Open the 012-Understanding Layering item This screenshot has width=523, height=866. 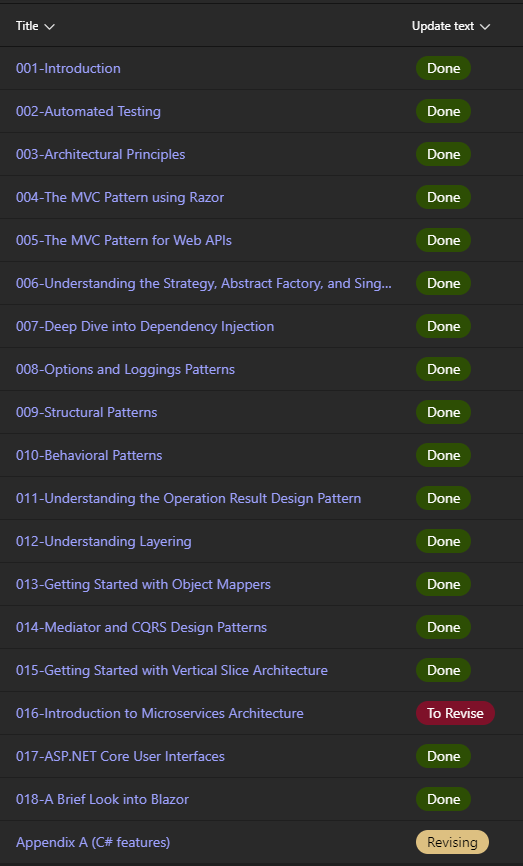pyautogui.click(x=104, y=542)
